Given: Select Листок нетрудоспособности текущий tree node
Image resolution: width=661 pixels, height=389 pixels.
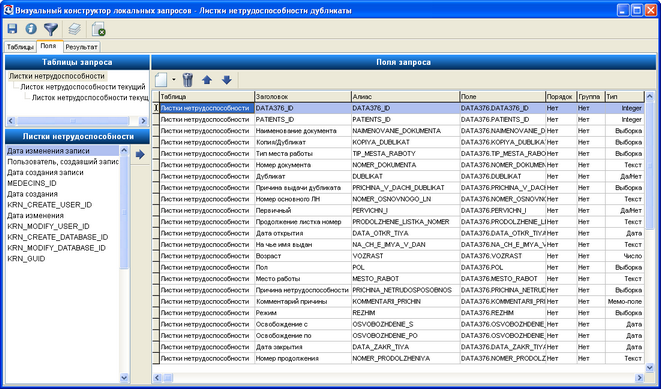Looking at the screenshot, I should (83, 87).
